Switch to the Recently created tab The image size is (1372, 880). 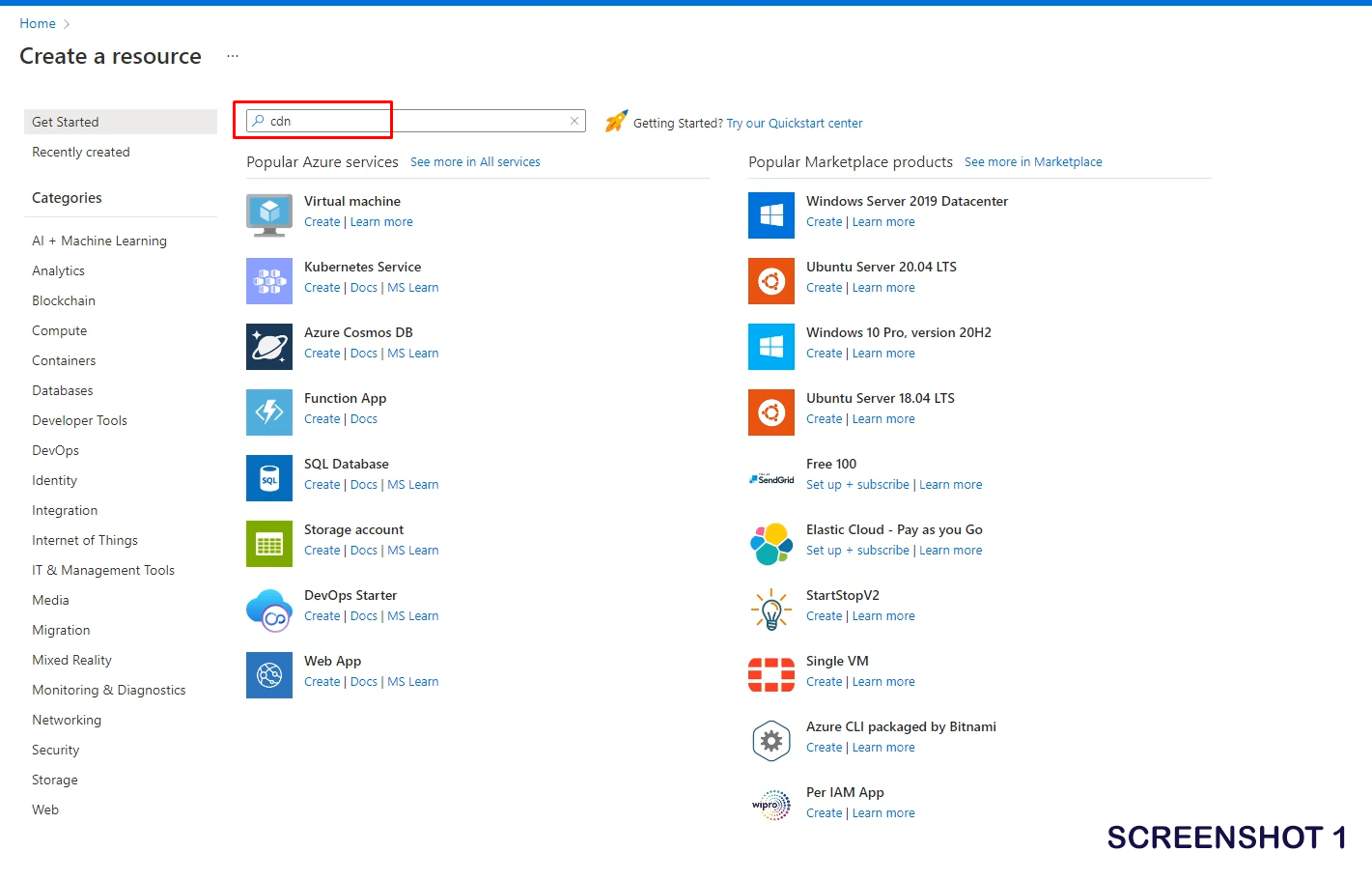pyautogui.click(x=81, y=152)
